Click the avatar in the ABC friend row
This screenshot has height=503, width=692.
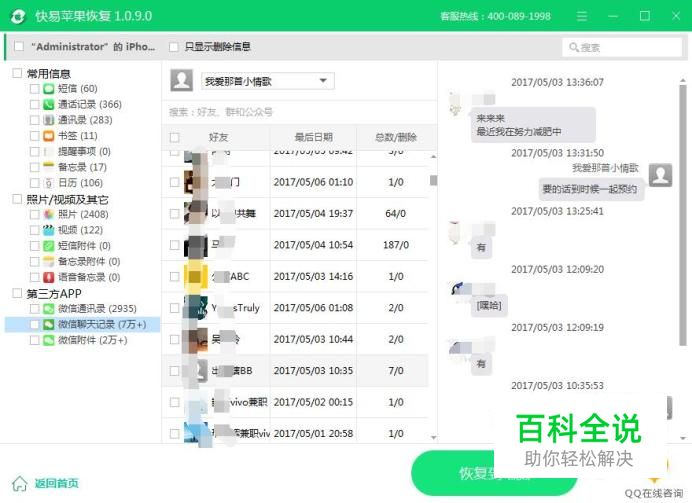(196, 277)
